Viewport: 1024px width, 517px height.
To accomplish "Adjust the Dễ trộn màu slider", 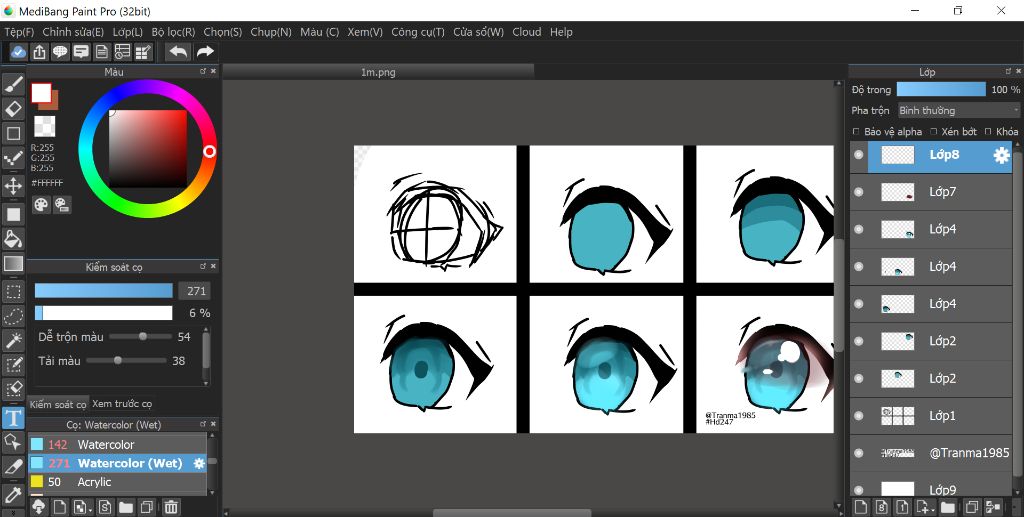I will tap(142, 337).
